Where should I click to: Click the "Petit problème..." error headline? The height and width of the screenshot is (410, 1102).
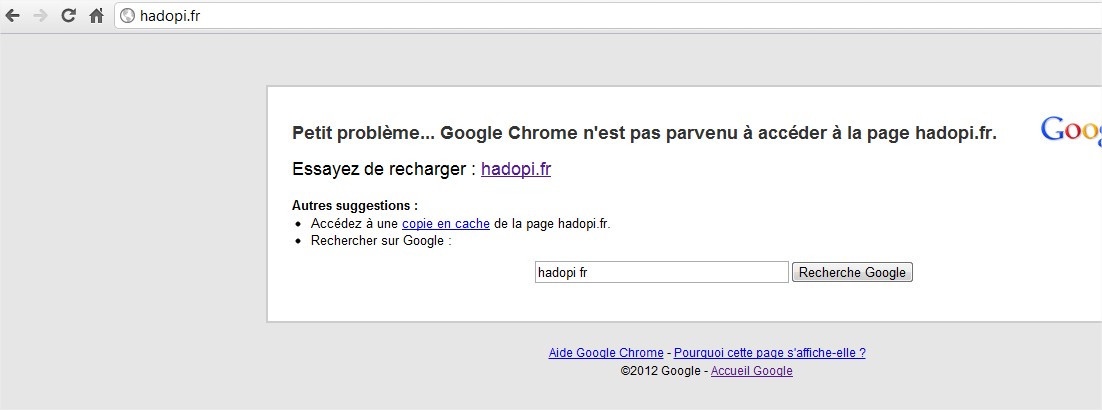[644, 133]
